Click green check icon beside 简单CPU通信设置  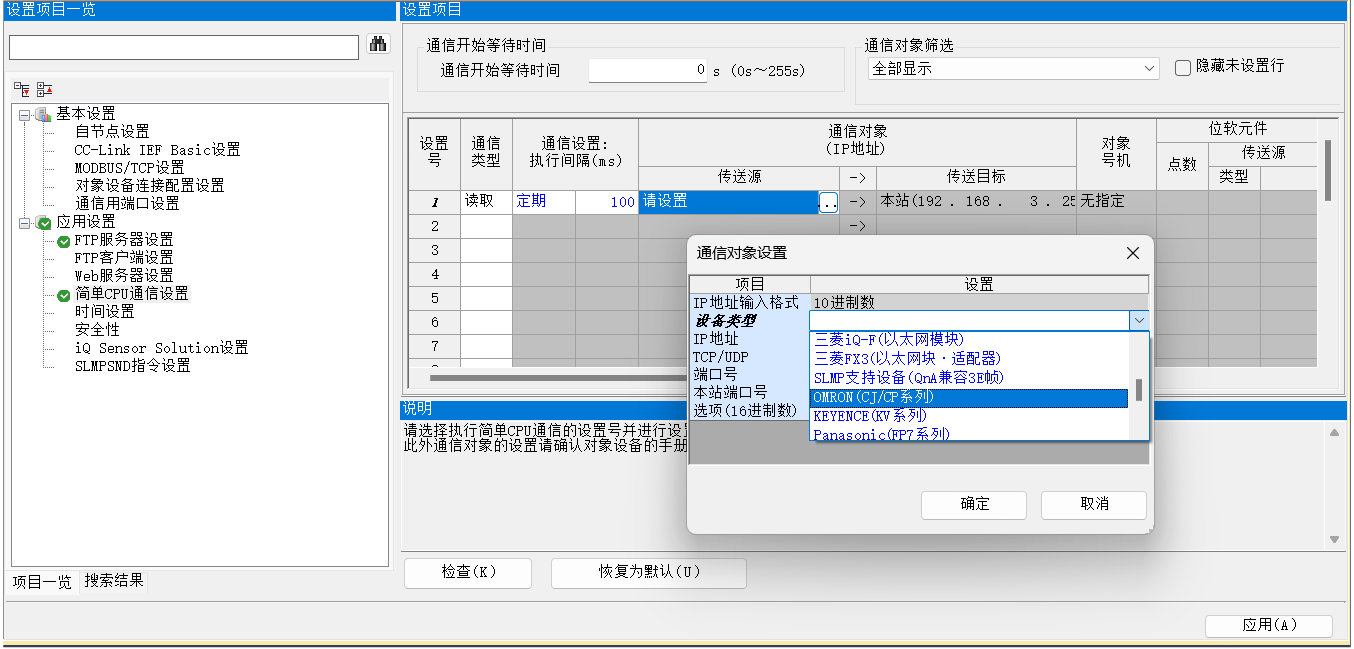(x=64, y=295)
